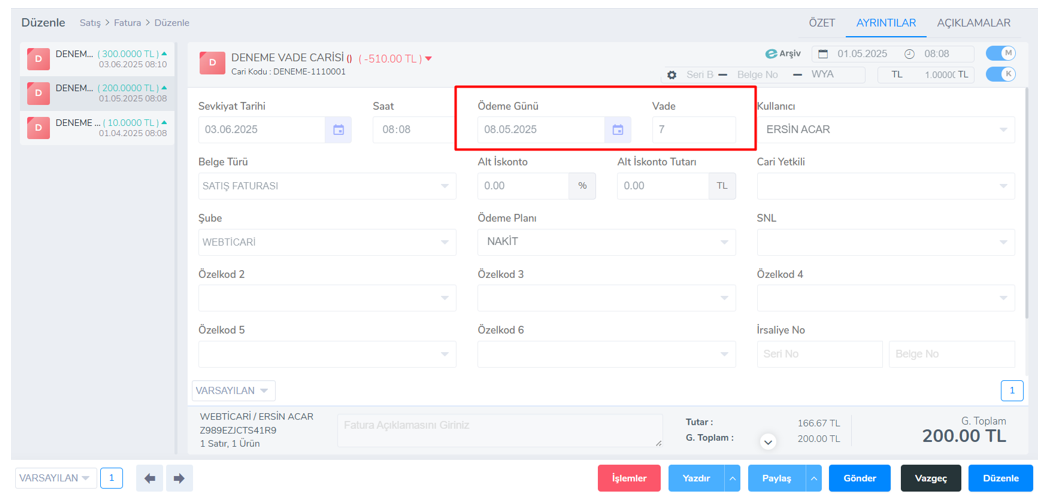Switch to the ÖZET tab
The image size is (1049, 502).
point(821,23)
